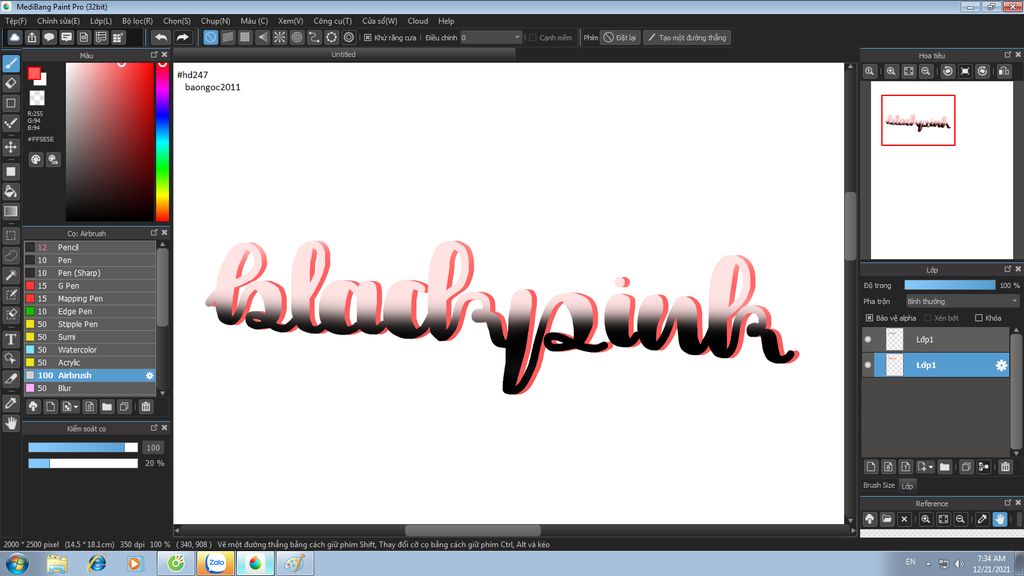This screenshot has width=1024, height=576.
Task: Select the Bucket fill tool
Action: pos(10,191)
